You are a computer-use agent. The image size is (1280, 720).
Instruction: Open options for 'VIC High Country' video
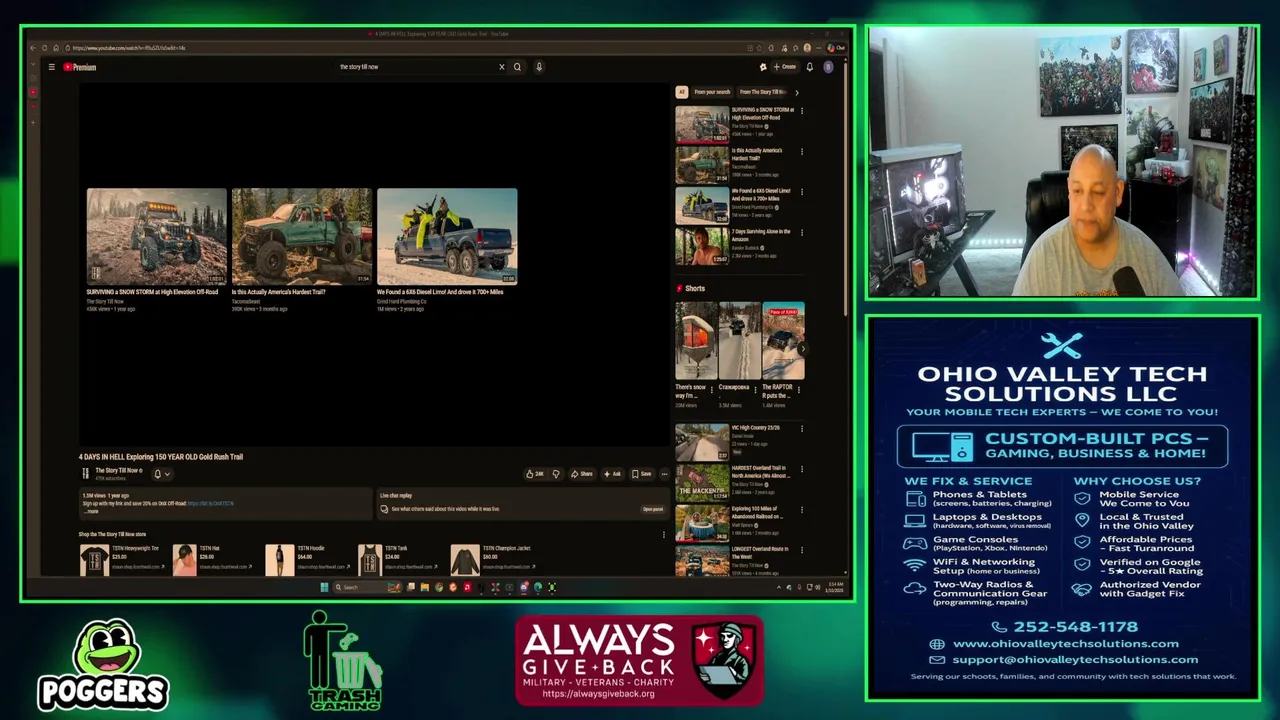(801, 428)
